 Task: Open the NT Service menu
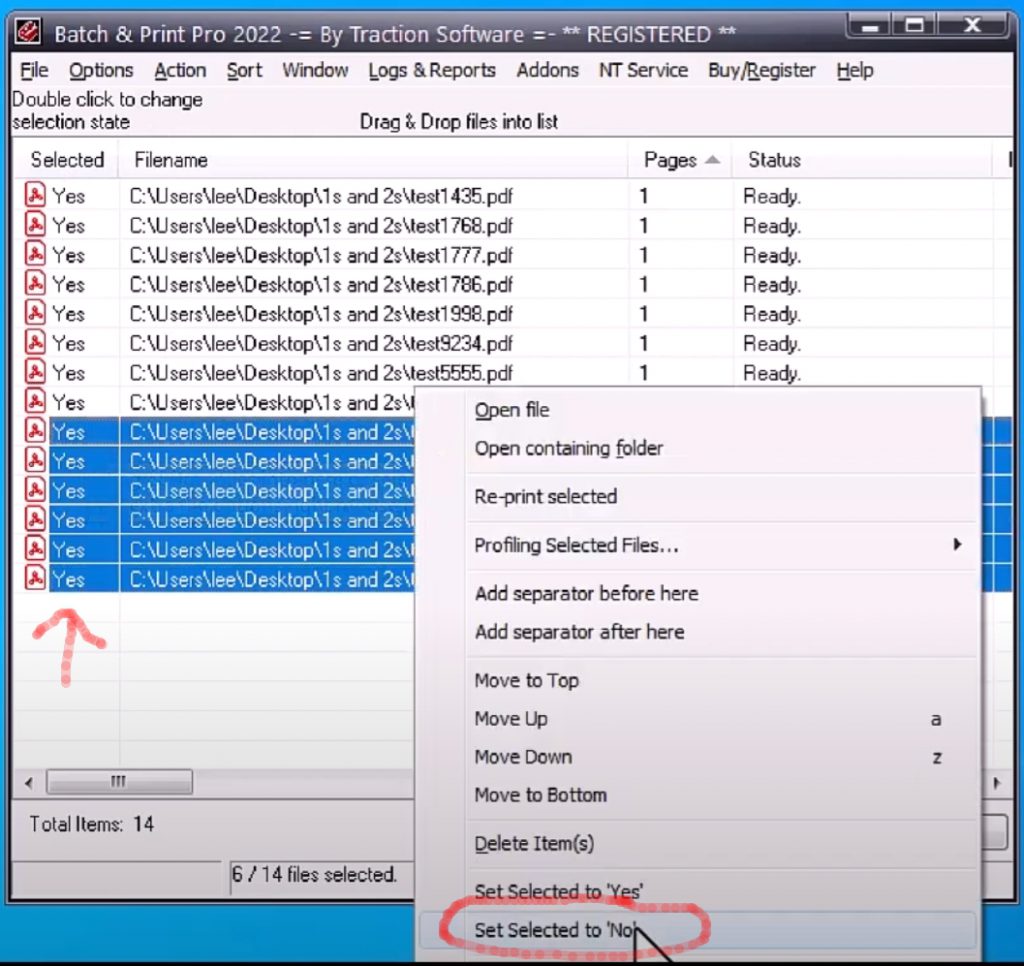point(643,70)
